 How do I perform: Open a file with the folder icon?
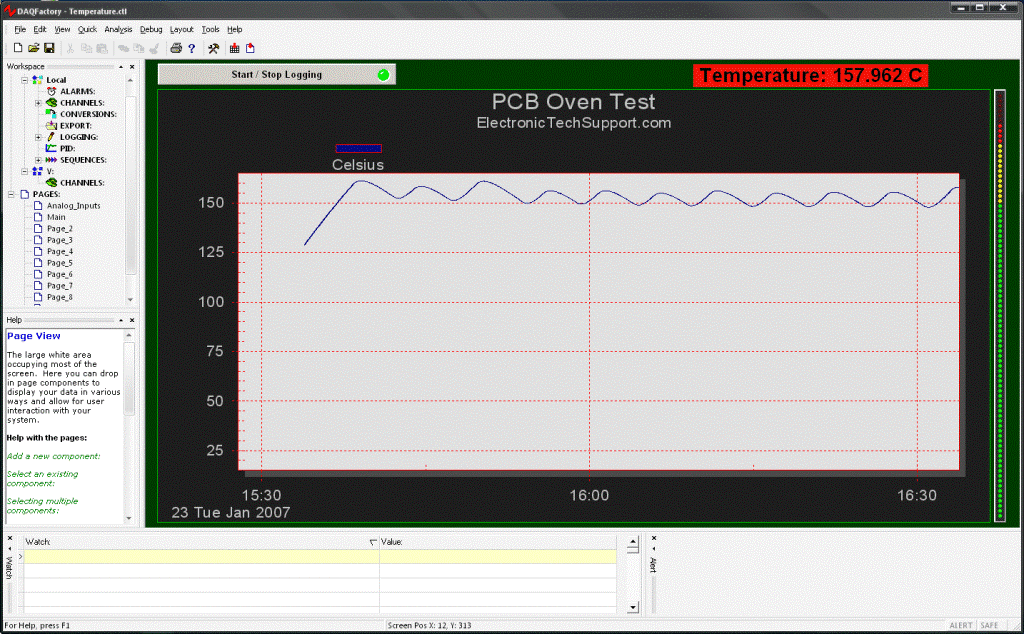(x=33, y=48)
